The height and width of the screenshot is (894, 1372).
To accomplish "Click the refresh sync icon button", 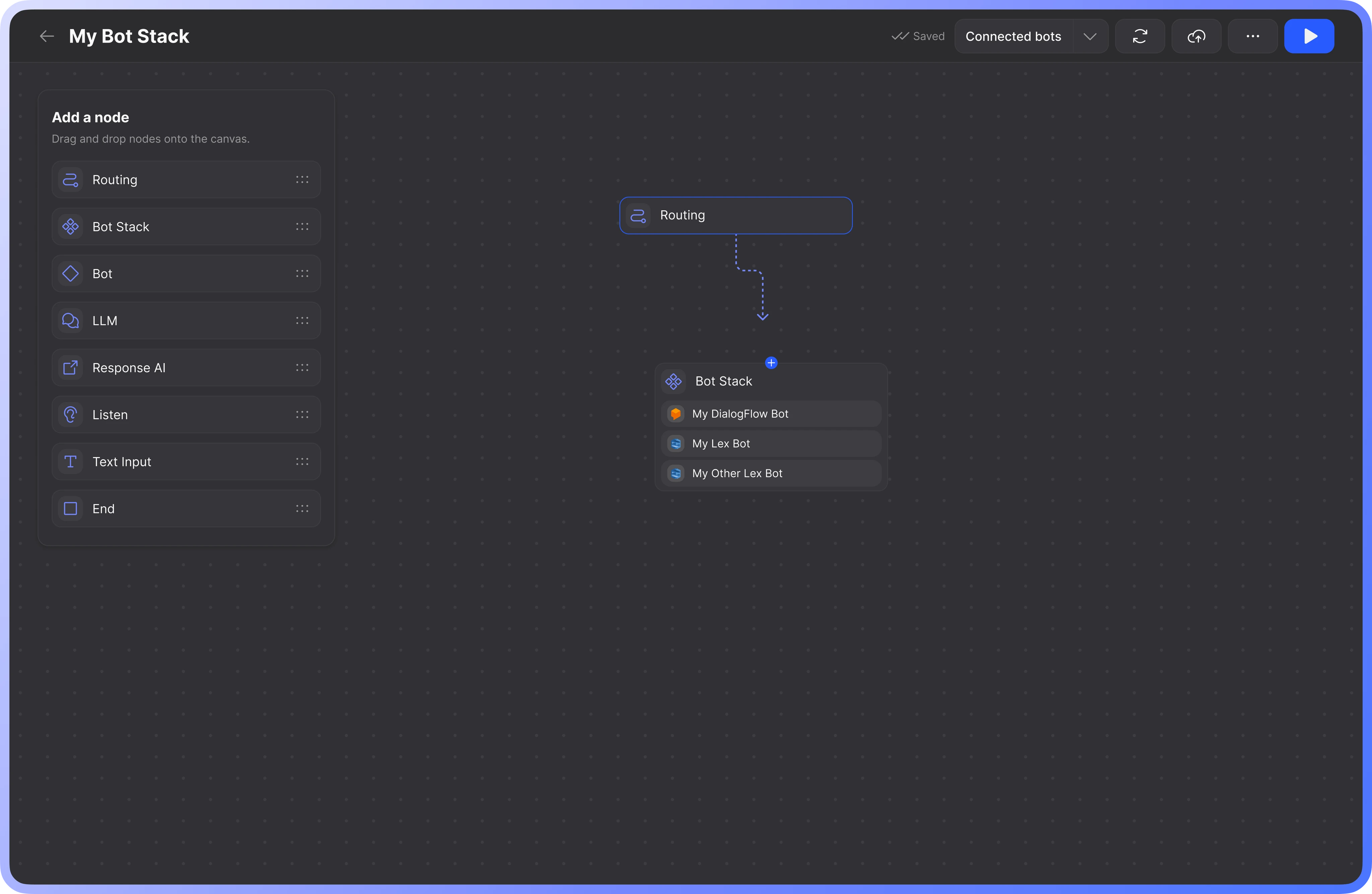I will coord(1140,36).
